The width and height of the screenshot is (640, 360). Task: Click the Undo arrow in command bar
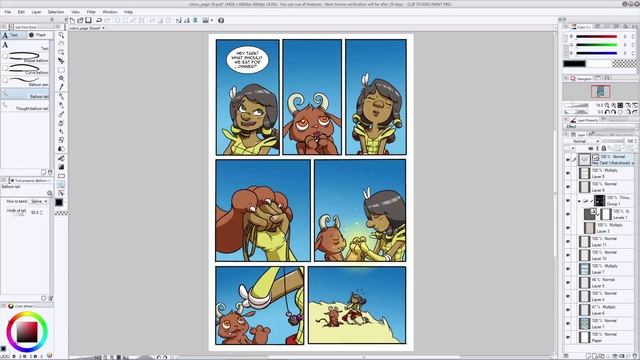pyautogui.click(x=99, y=20)
